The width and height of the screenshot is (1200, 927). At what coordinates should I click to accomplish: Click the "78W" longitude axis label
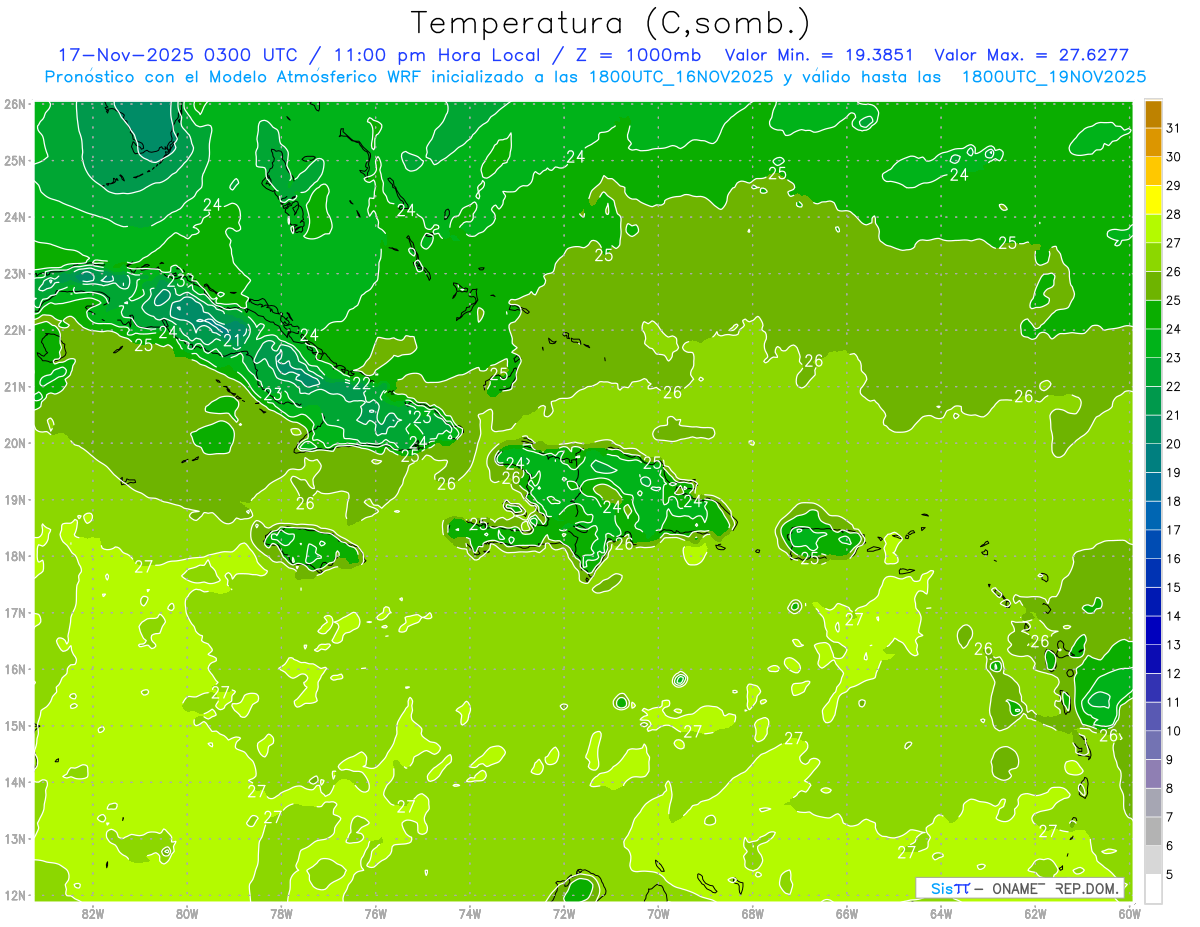click(x=281, y=913)
